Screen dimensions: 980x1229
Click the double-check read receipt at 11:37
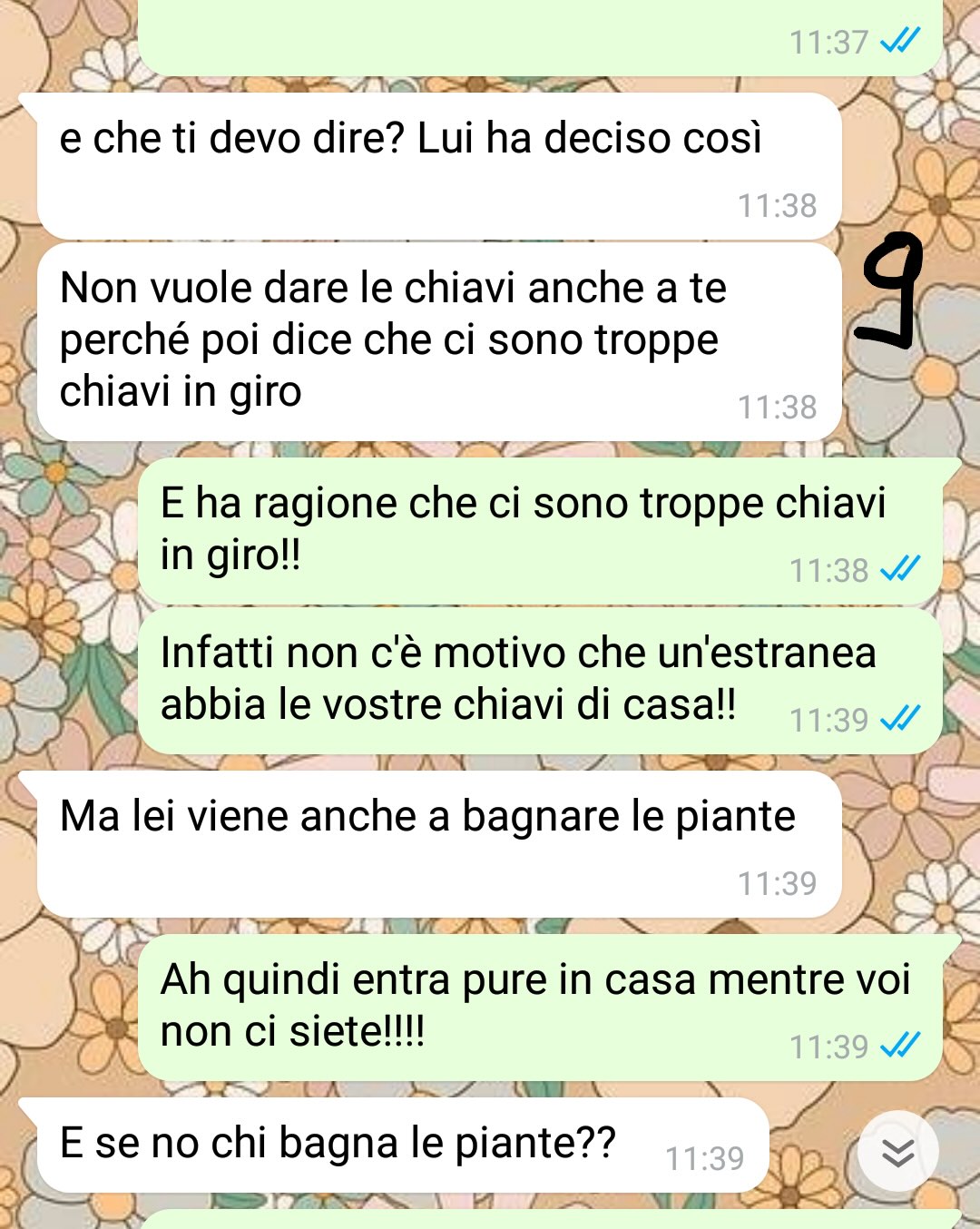pos(900,41)
